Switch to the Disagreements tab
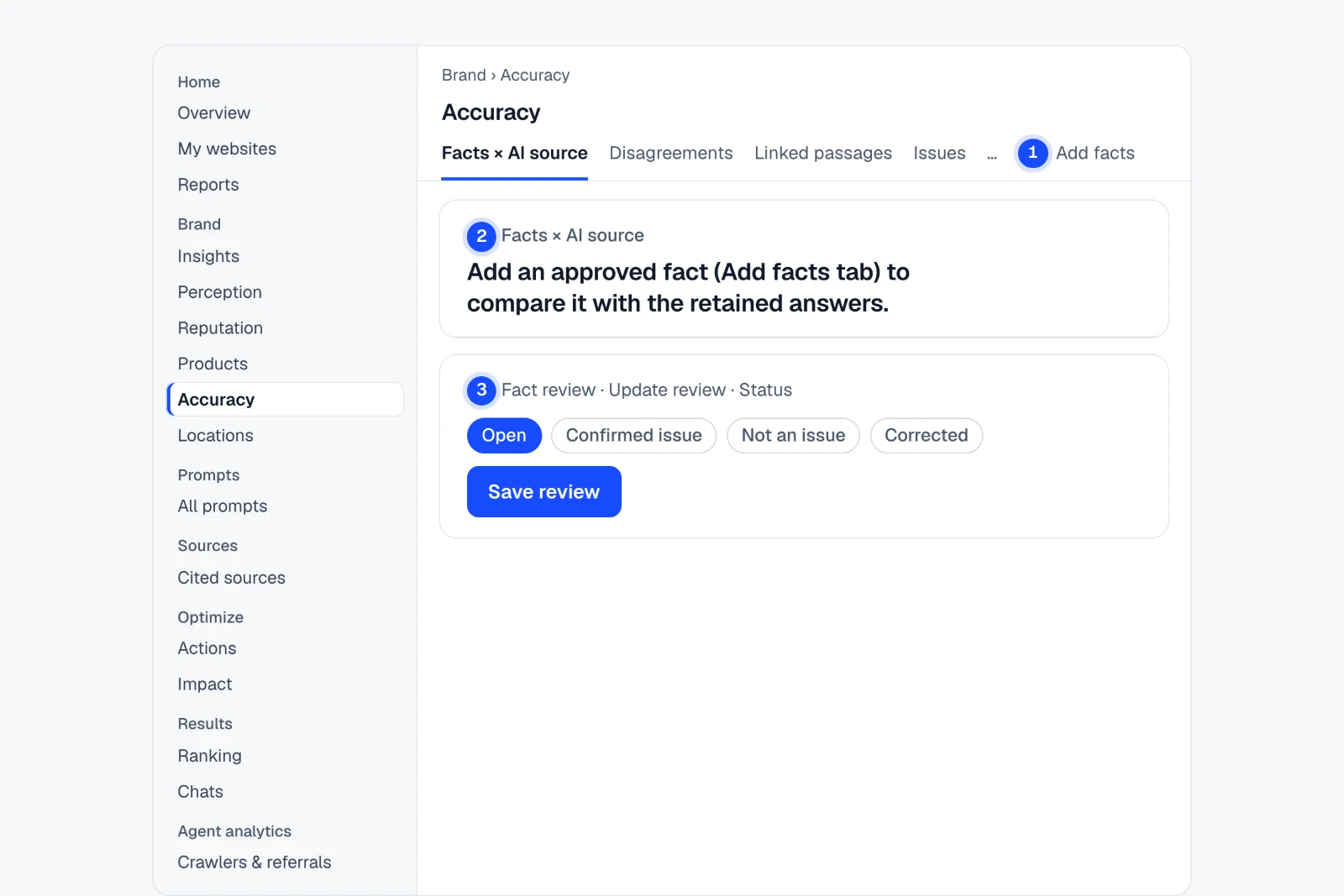Image resolution: width=1344 pixels, height=896 pixels. tap(670, 154)
